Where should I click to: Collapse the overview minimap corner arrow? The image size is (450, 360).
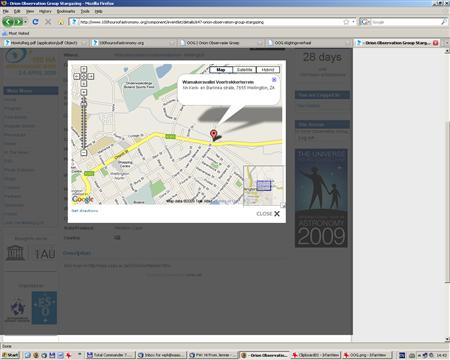[283, 205]
